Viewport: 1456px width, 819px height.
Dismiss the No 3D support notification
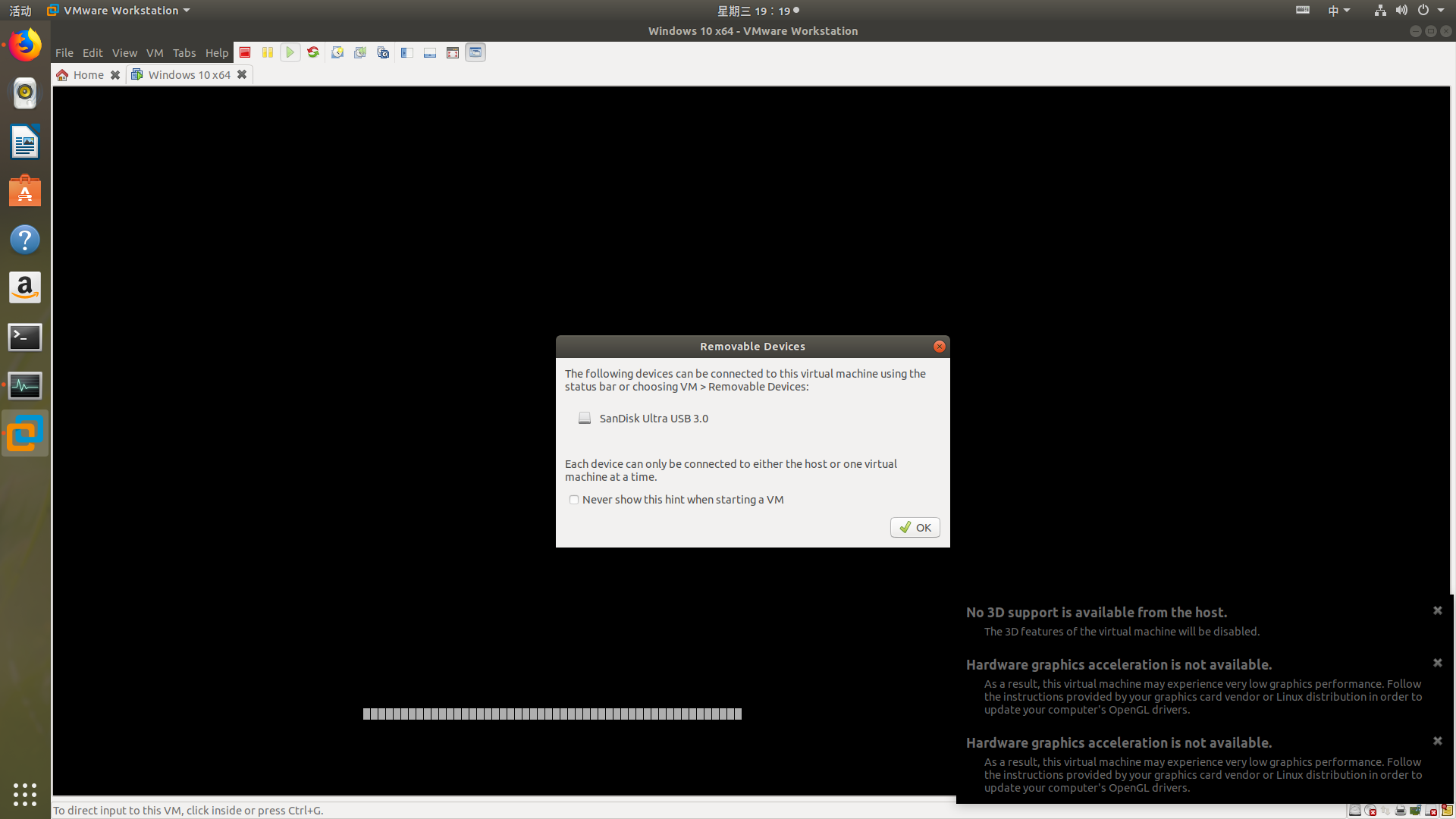[x=1438, y=610]
